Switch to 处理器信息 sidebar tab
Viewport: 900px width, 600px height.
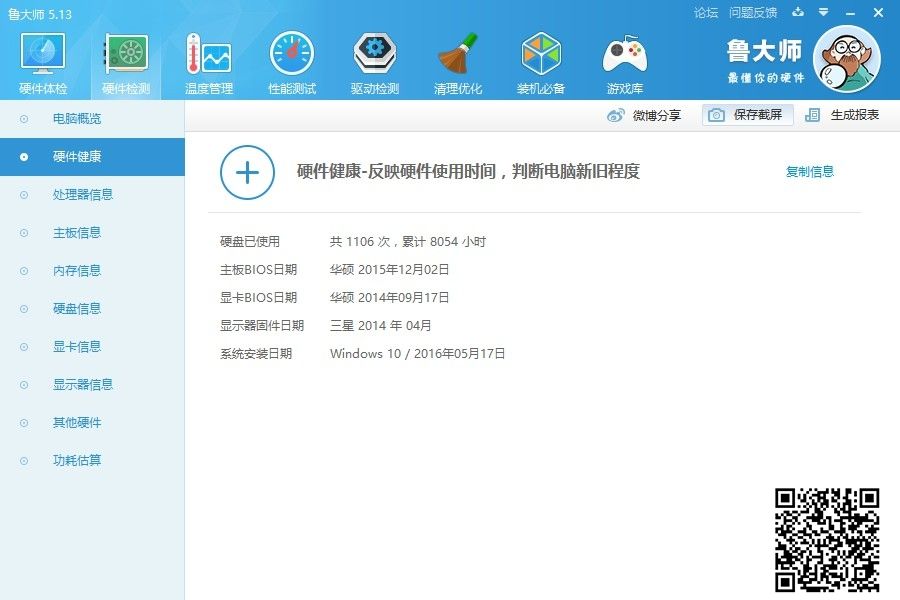pos(83,195)
